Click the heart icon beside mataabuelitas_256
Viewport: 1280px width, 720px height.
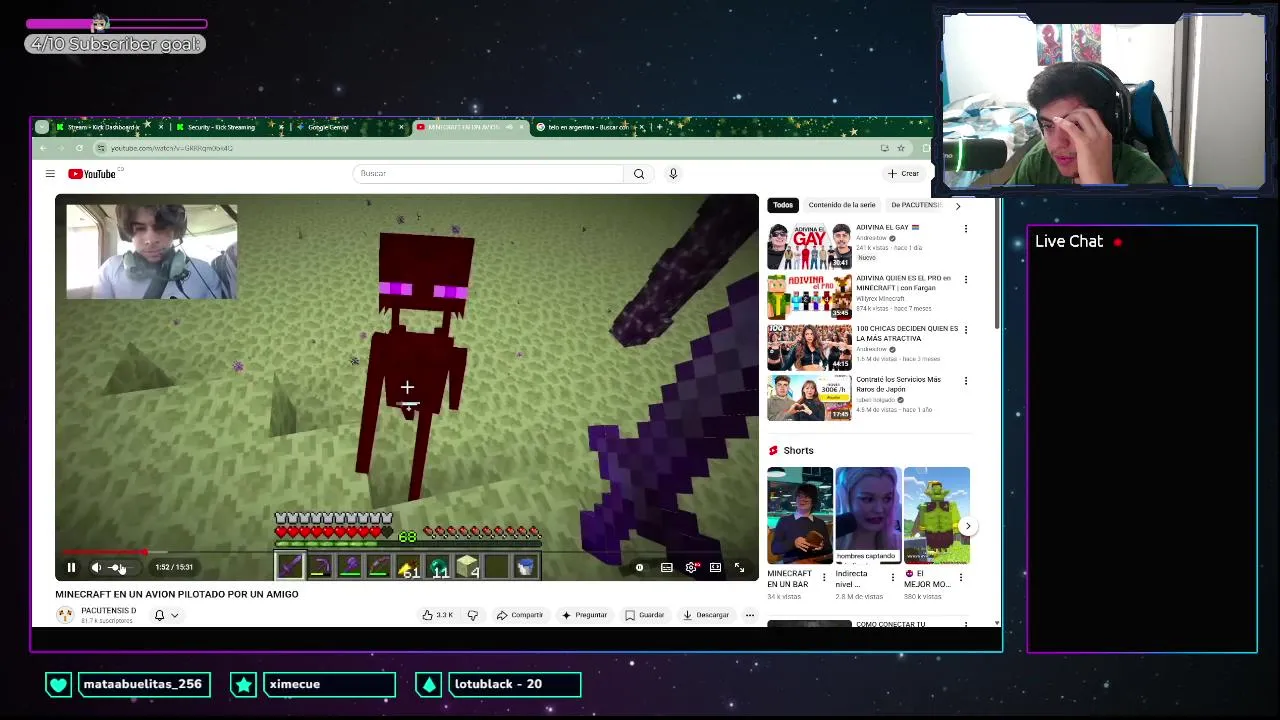click(58, 684)
